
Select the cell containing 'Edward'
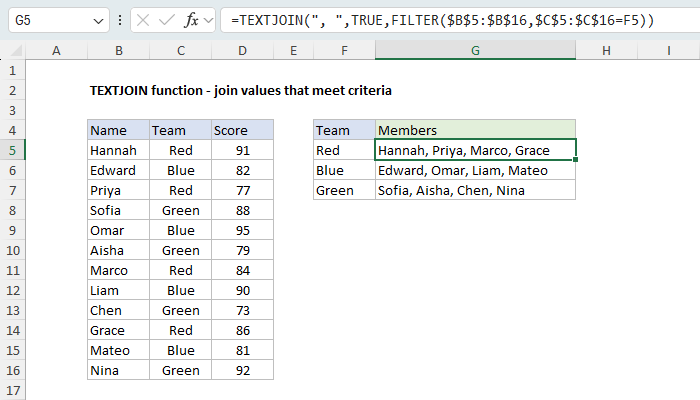pos(118,171)
